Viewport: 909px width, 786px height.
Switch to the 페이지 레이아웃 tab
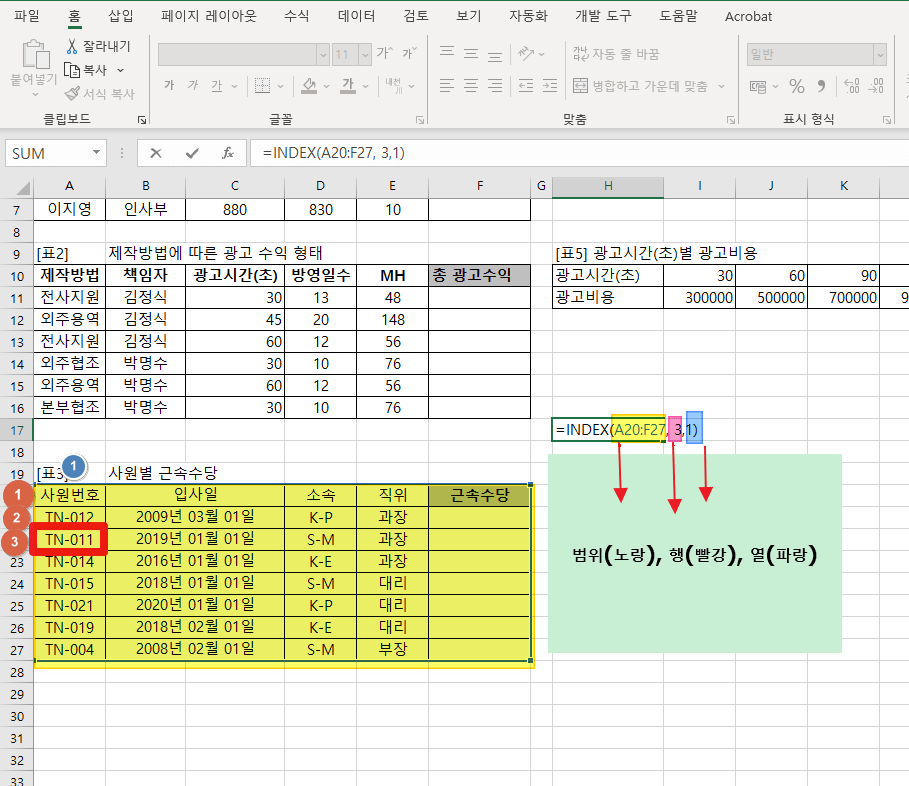pos(209,16)
